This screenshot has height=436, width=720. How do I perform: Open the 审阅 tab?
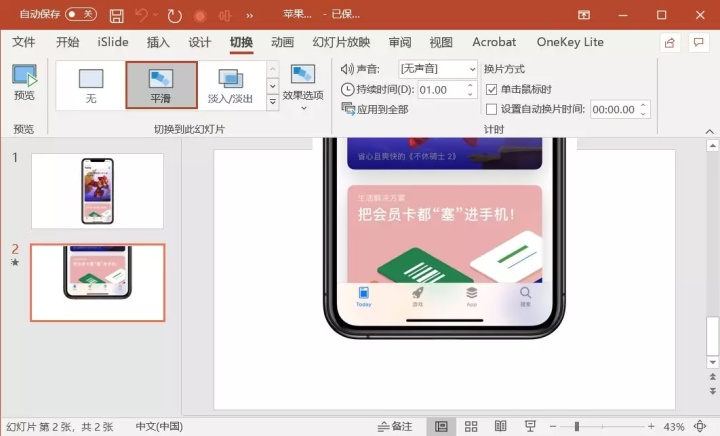click(400, 42)
